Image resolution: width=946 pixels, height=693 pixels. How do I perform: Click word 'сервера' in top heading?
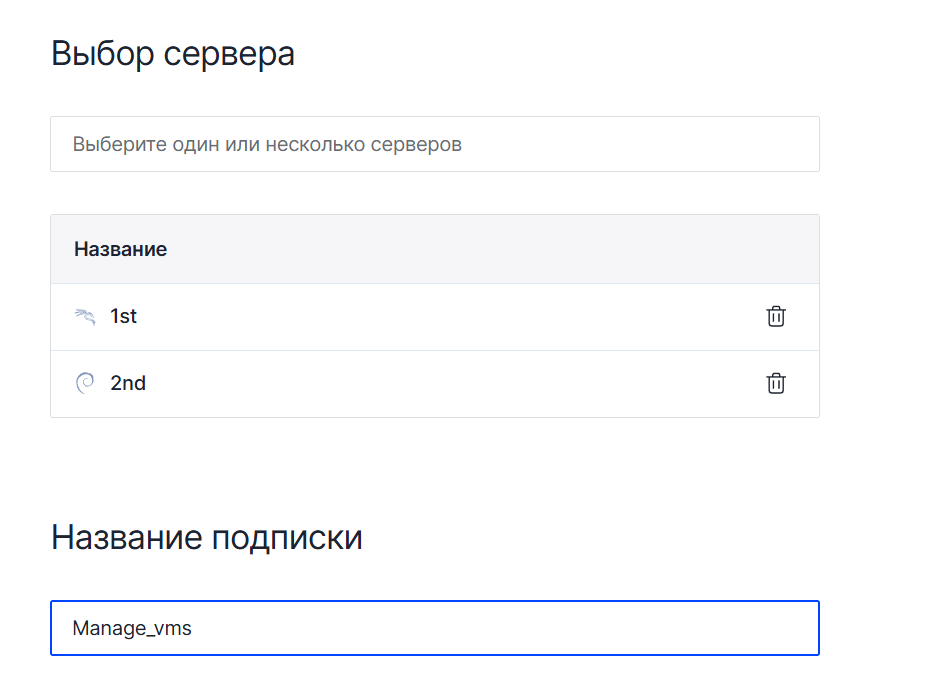(229, 53)
